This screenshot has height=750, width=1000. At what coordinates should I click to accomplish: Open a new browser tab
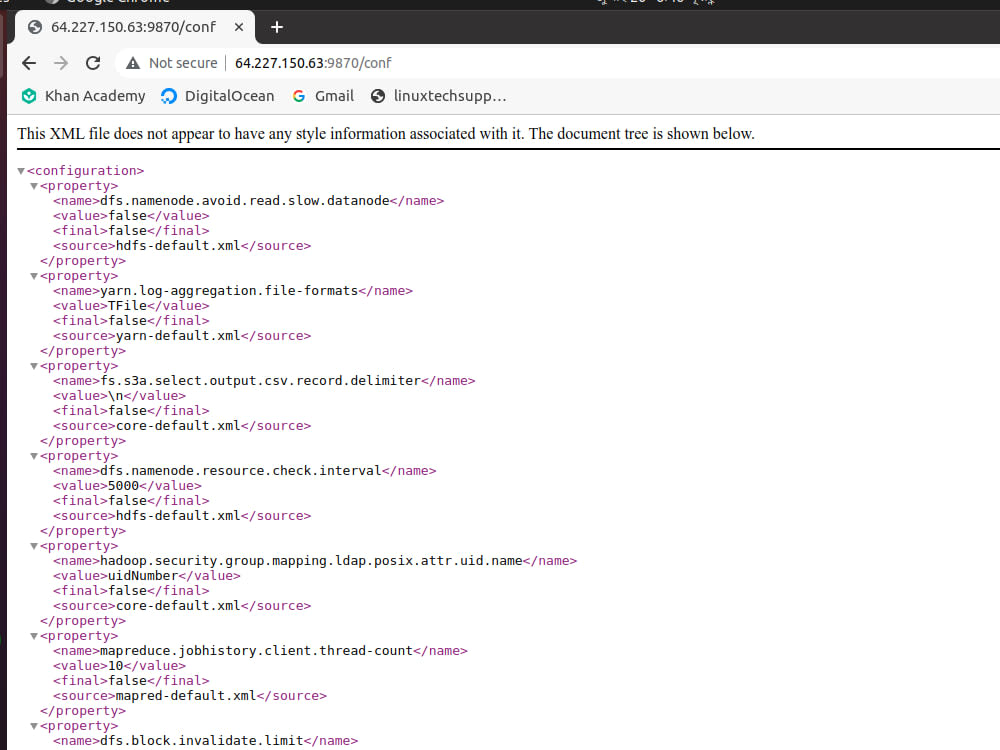(277, 27)
